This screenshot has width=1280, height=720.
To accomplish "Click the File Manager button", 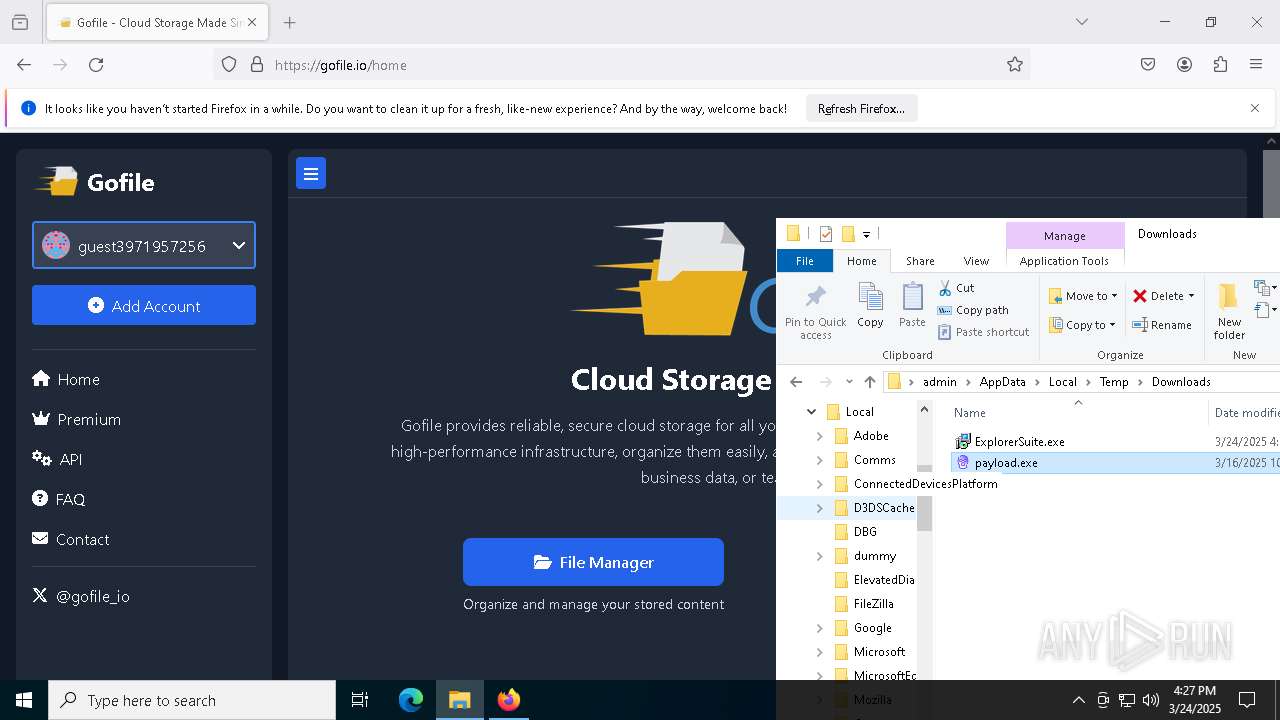I will [593, 562].
